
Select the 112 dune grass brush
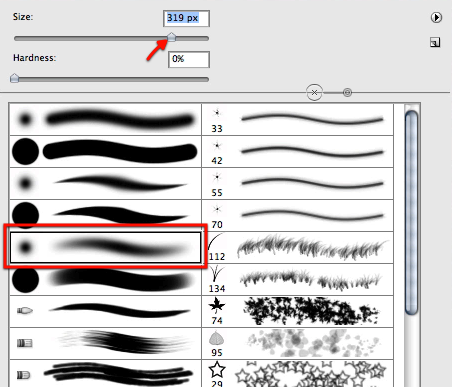(x=298, y=247)
